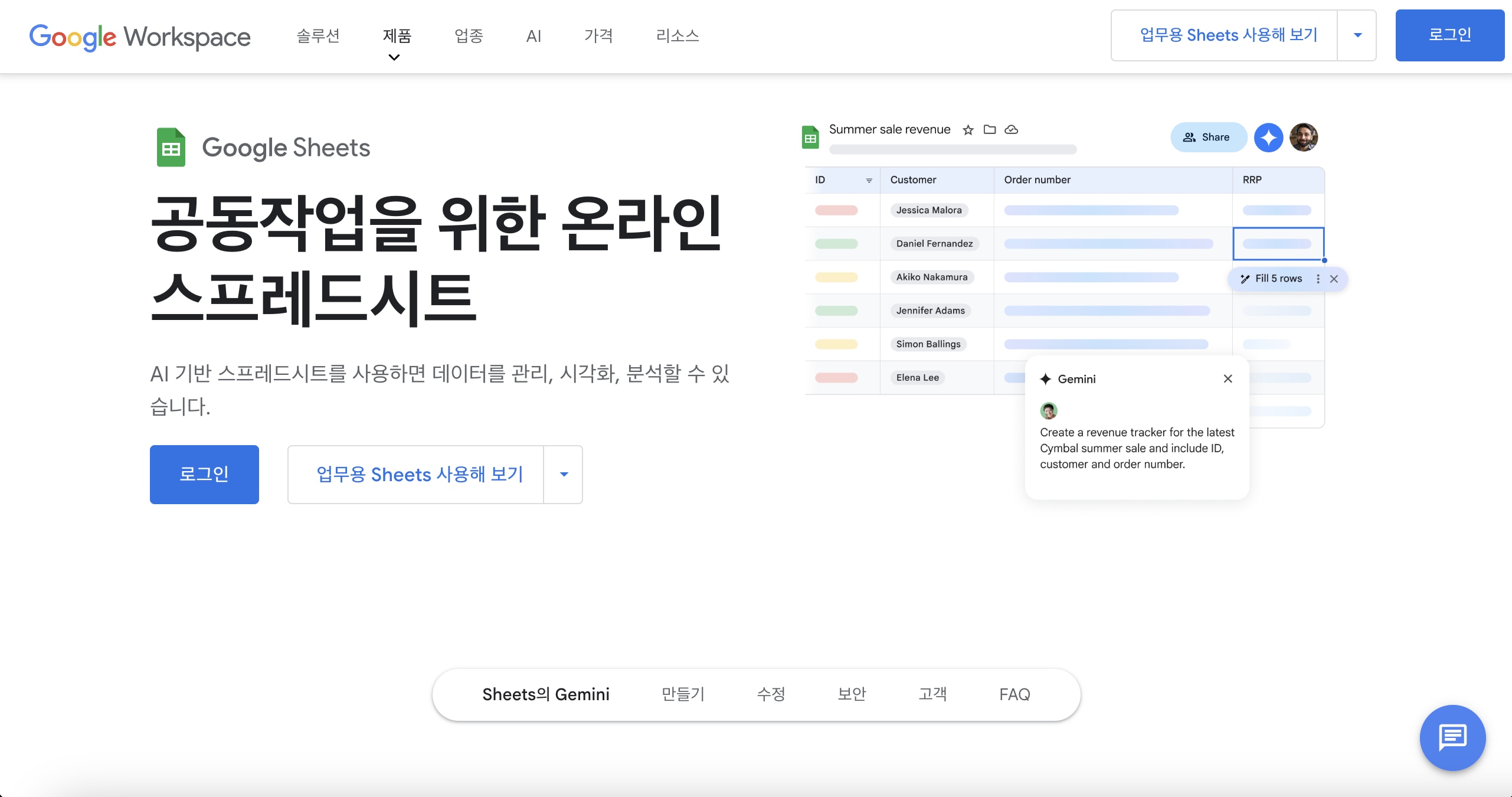Viewport: 1512px width, 797px height.
Task: Click the folder icon beside Summer sale revenue
Action: click(990, 129)
